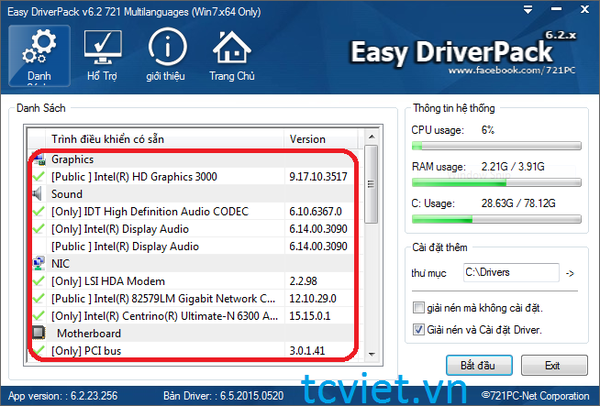Close the Easy DriverPack window

pyautogui.click(x=585, y=9)
